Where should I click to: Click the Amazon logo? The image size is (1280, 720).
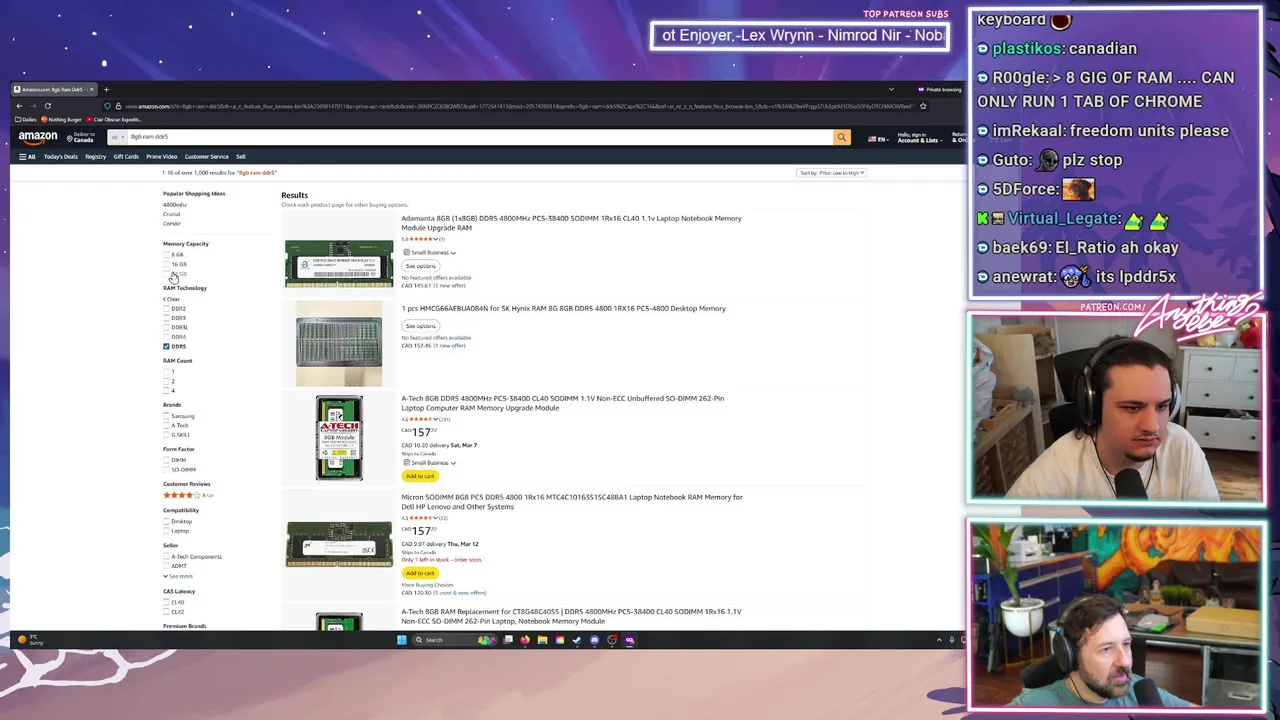coord(38,137)
